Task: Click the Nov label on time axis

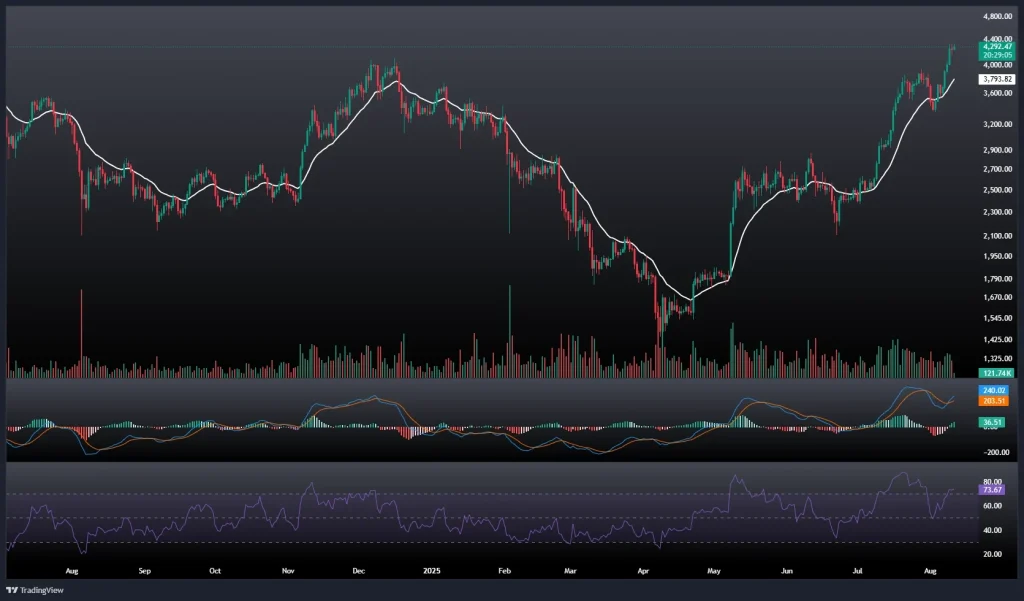Action: coord(288,571)
